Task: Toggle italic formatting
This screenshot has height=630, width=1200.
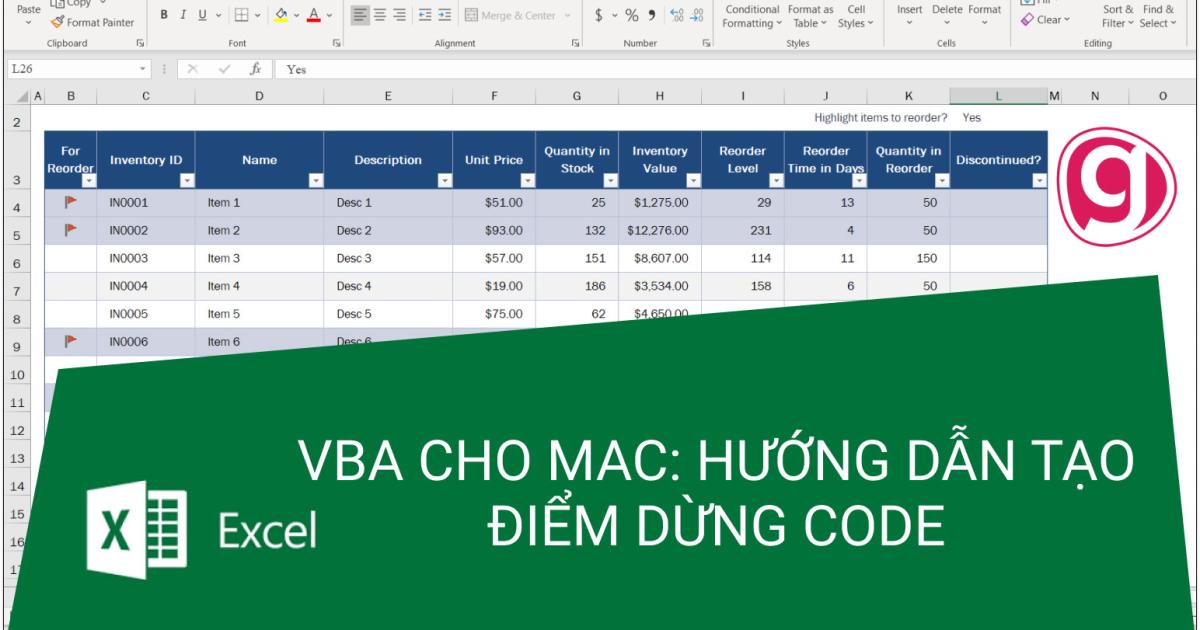Action: [182, 15]
